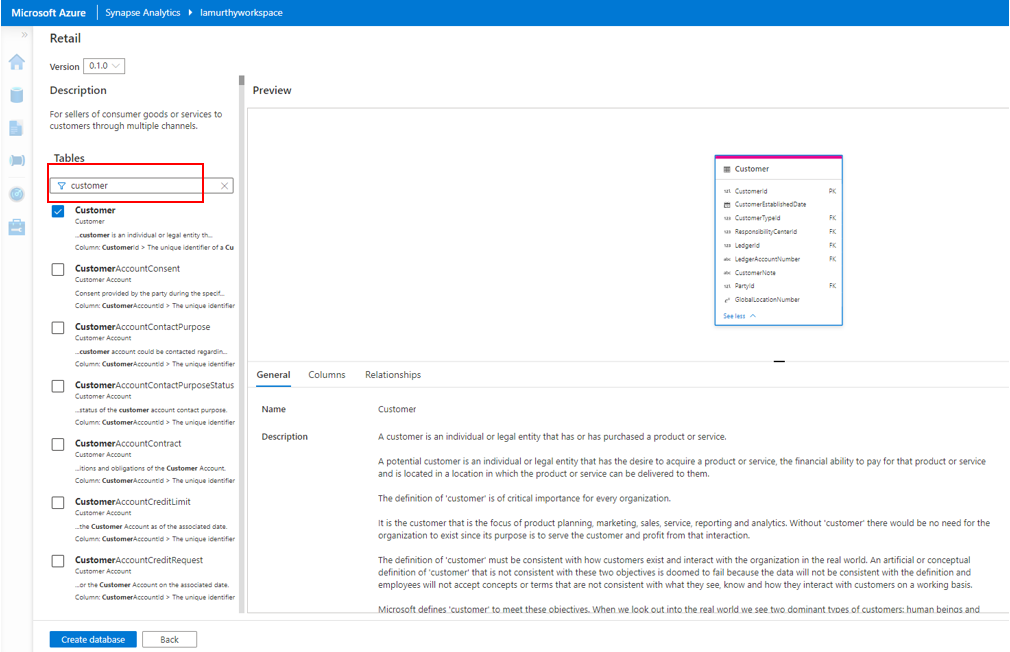Check the CustomerAccountCreditLimit checkbox

pos(58,503)
